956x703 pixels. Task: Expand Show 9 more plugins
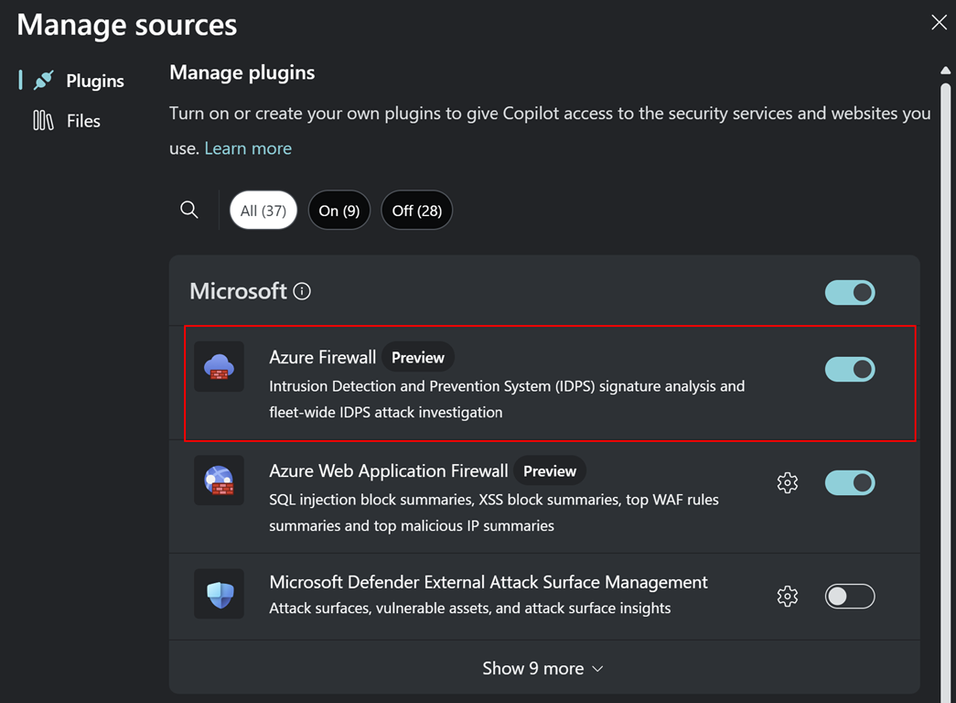click(543, 668)
